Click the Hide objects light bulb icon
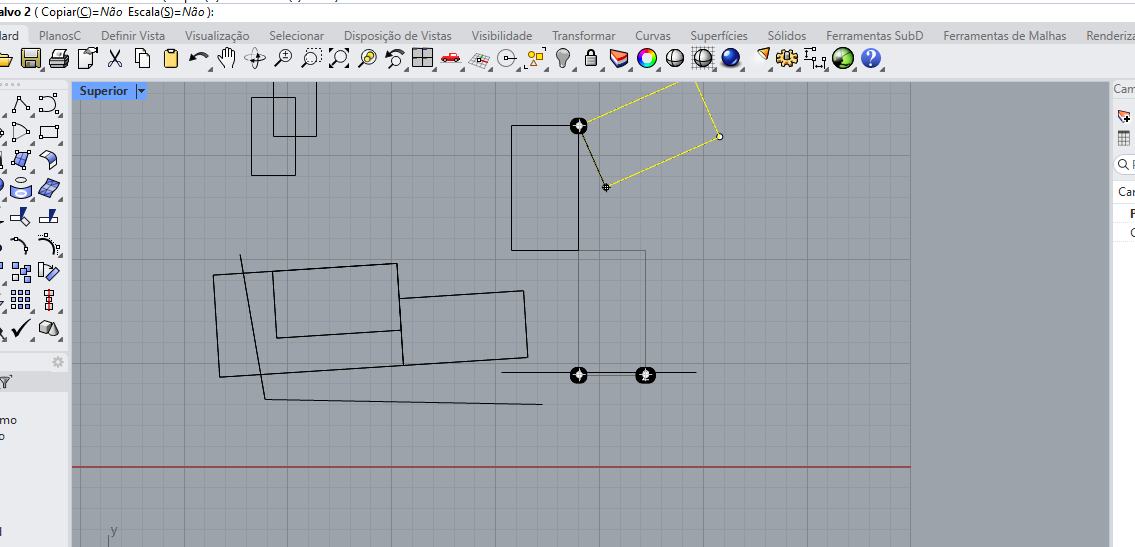 point(563,58)
